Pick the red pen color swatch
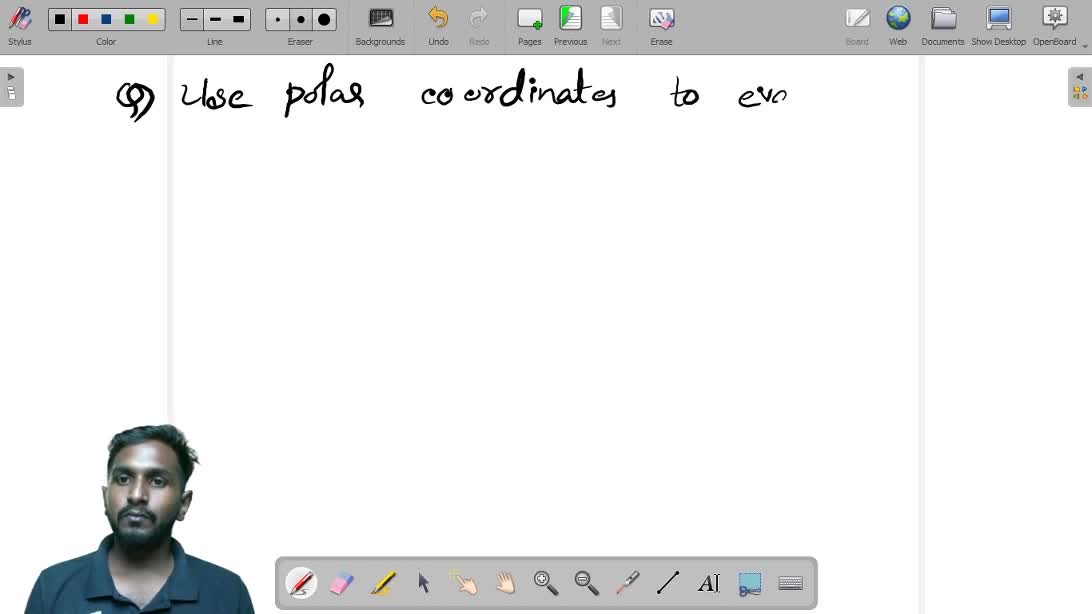 pyautogui.click(x=83, y=19)
